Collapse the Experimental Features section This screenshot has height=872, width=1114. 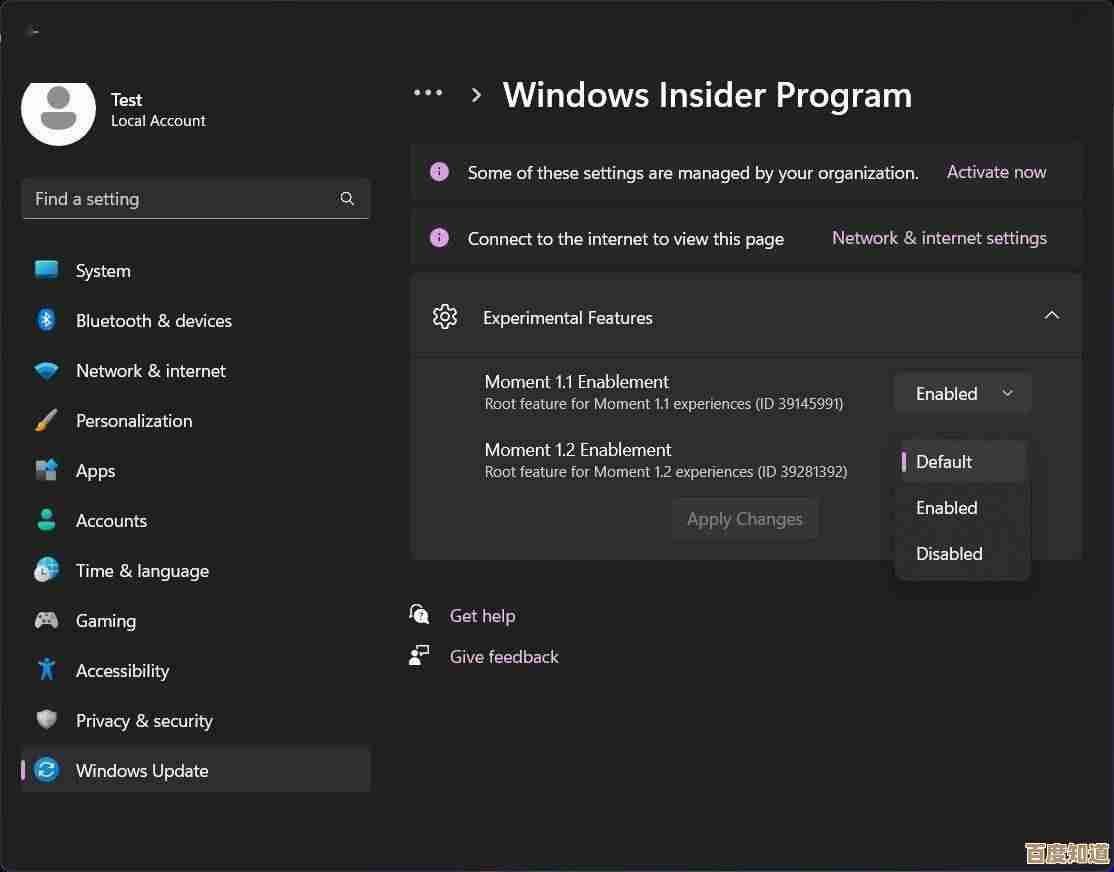(1051, 316)
